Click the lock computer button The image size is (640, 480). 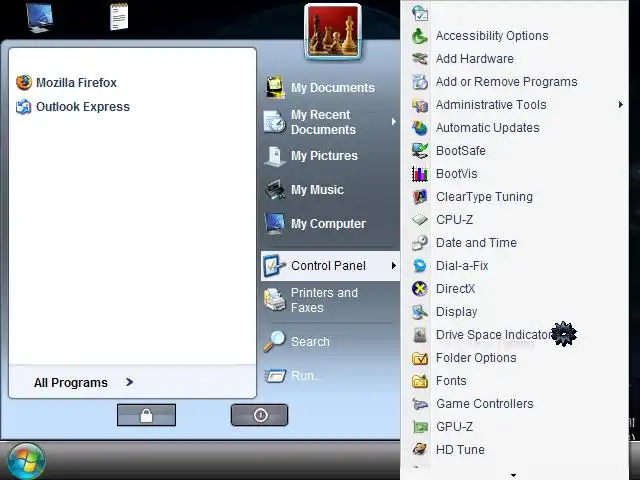pos(147,415)
